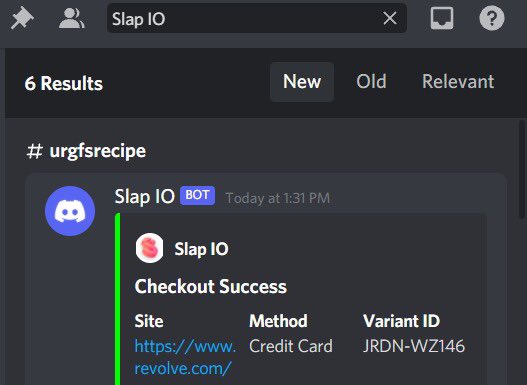Screen dimensions: 527x385
Task: Click the Variant ID field label
Action: click(x=401, y=321)
